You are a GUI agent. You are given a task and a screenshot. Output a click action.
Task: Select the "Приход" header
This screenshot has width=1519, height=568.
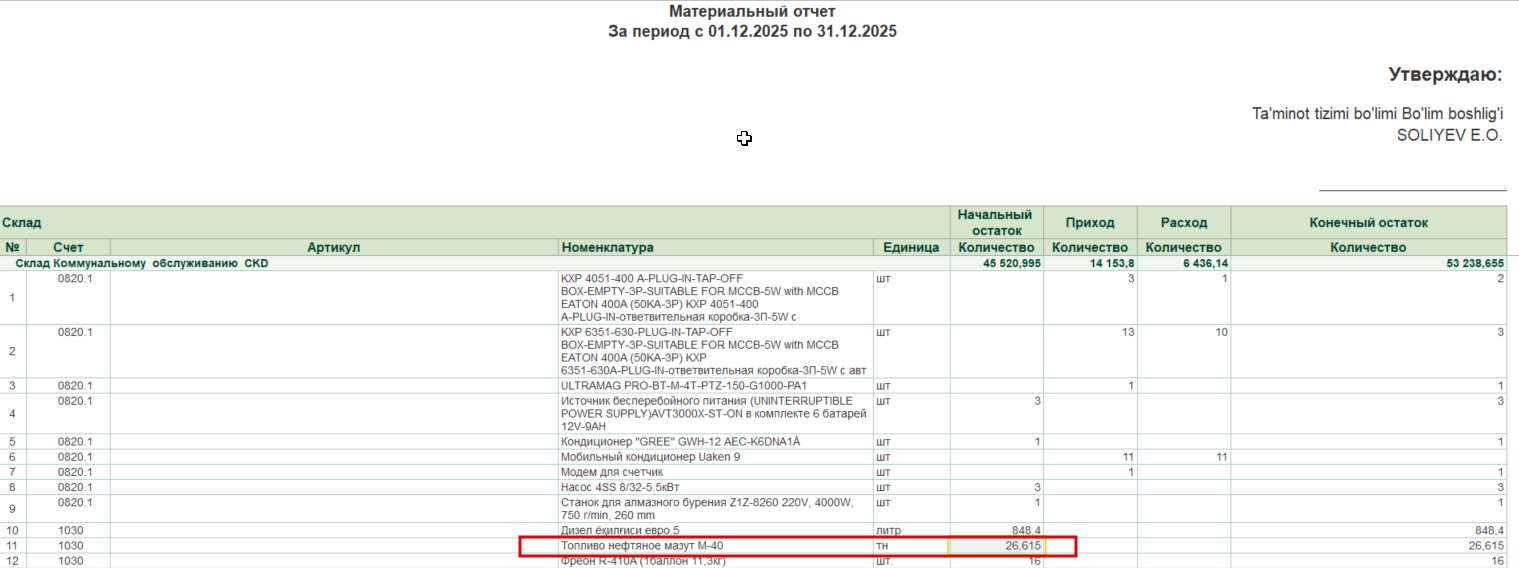[1090, 223]
